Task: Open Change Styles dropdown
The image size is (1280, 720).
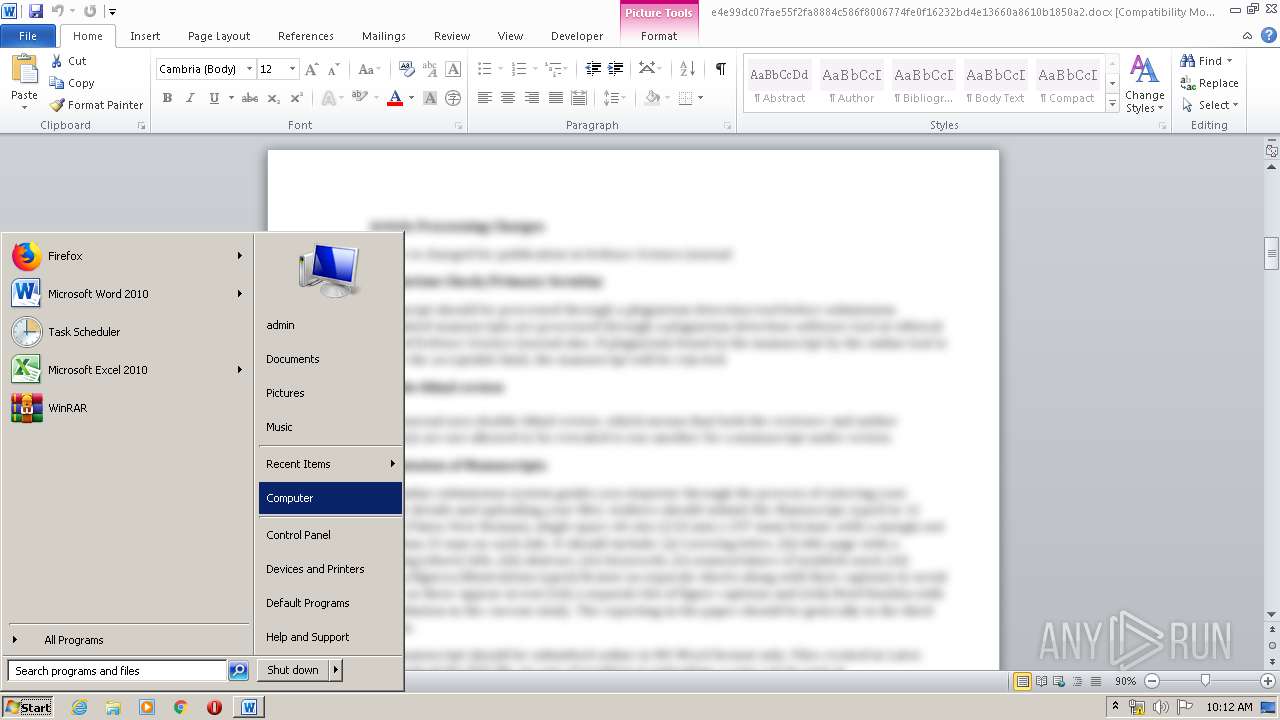Action: (1145, 86)
